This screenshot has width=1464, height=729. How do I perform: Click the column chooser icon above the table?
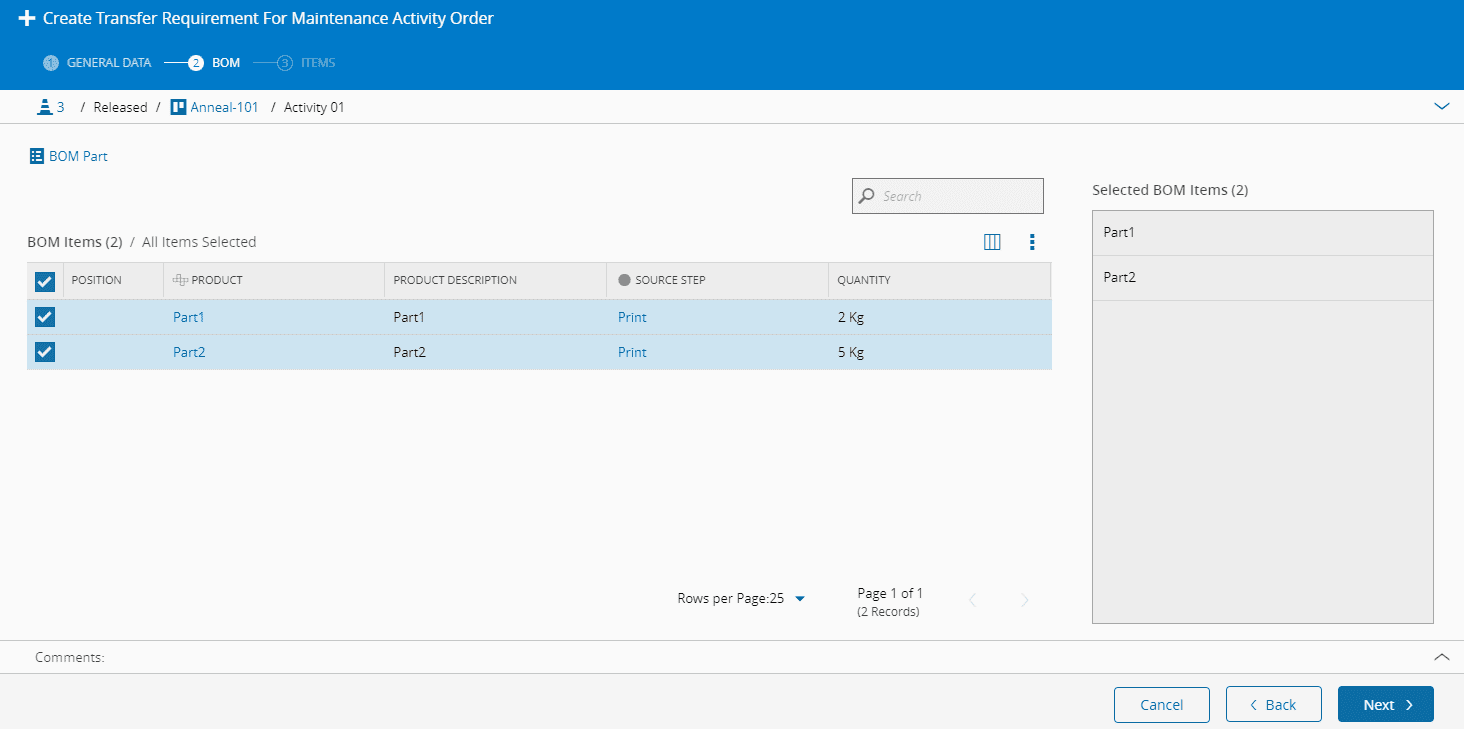pos(992,242)
